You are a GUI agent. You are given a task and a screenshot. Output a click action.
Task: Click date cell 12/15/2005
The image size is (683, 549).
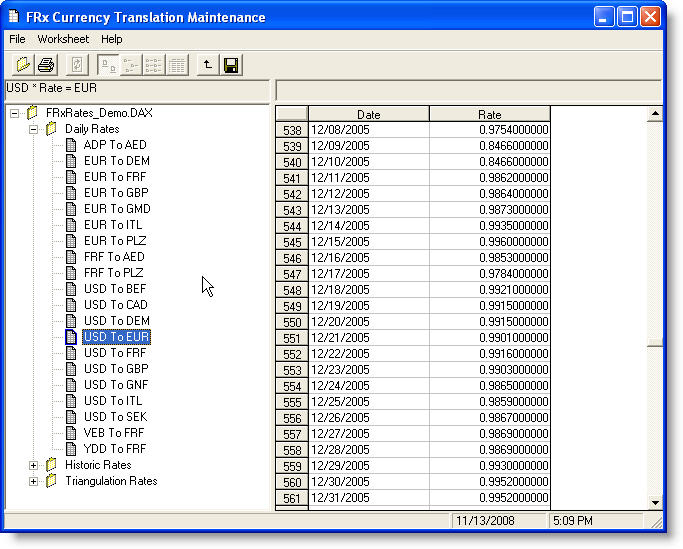point(369,242)
